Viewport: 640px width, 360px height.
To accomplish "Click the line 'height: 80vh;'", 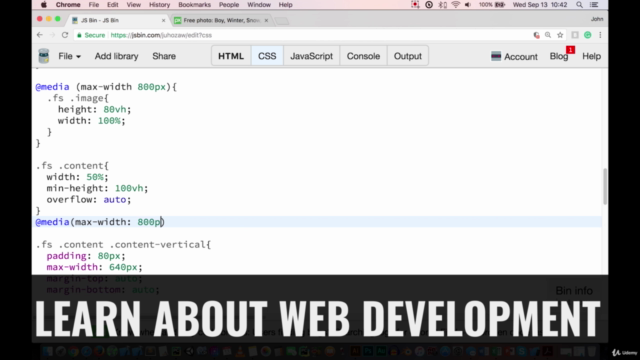I will tap(94, 109).
